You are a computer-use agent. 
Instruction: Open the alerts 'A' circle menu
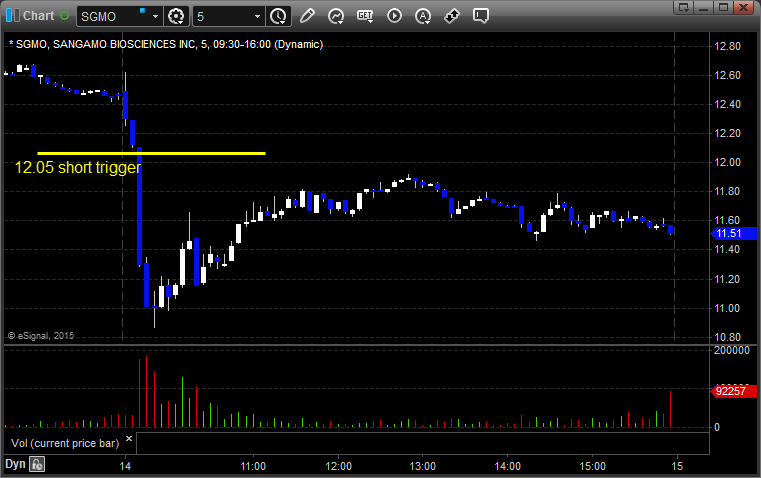[x=423, y=16]
